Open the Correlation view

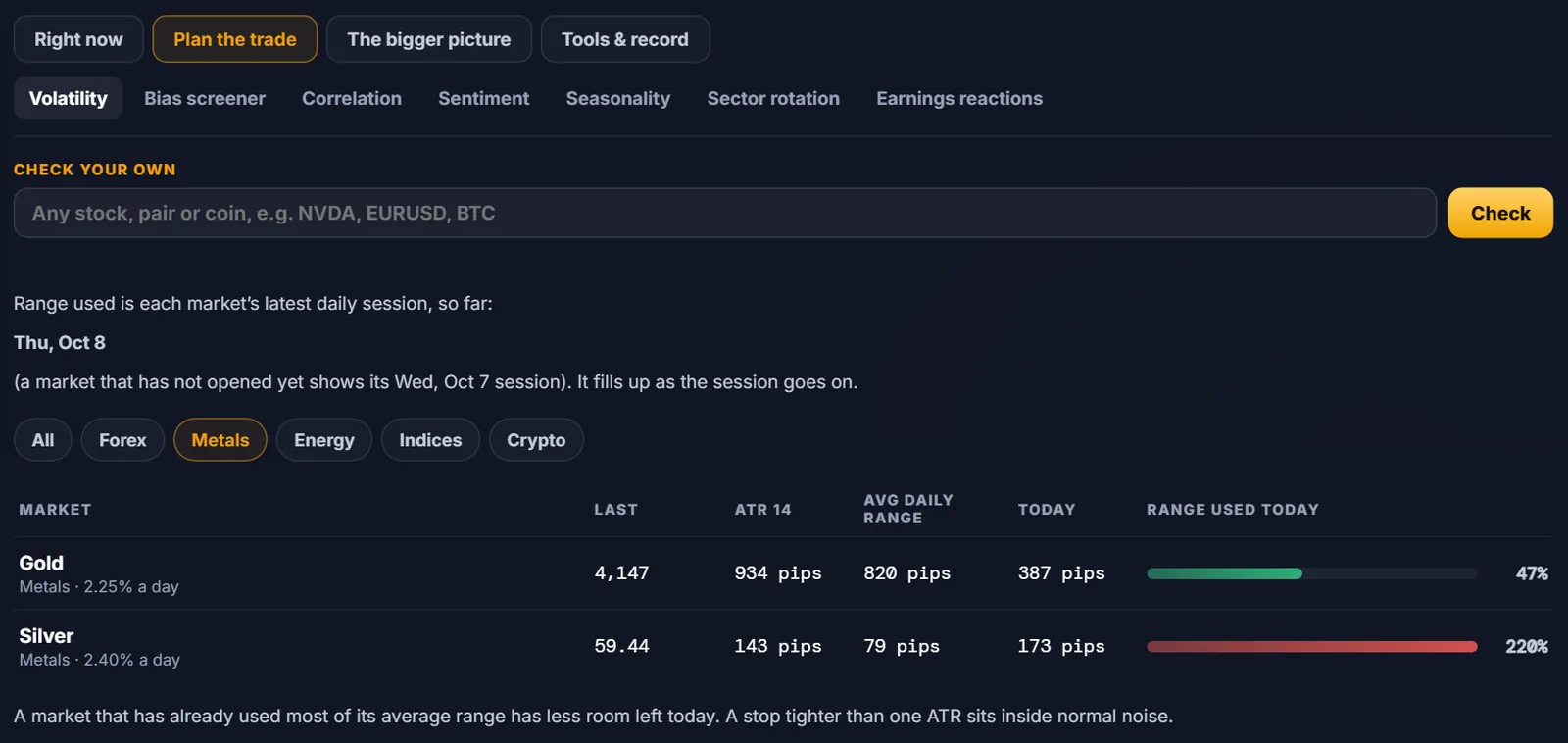352,98
